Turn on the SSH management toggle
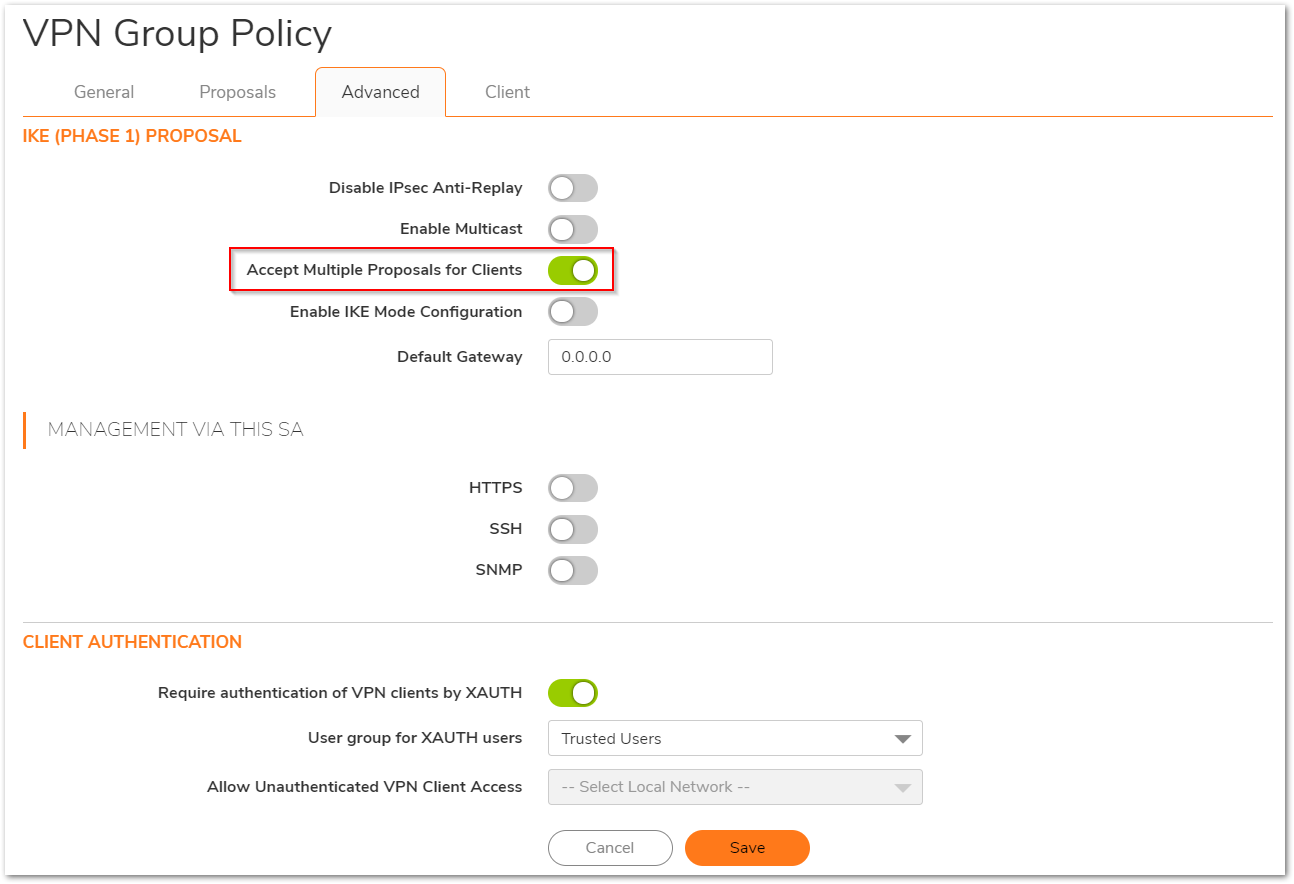1294x884 pixels. (572, 529)
